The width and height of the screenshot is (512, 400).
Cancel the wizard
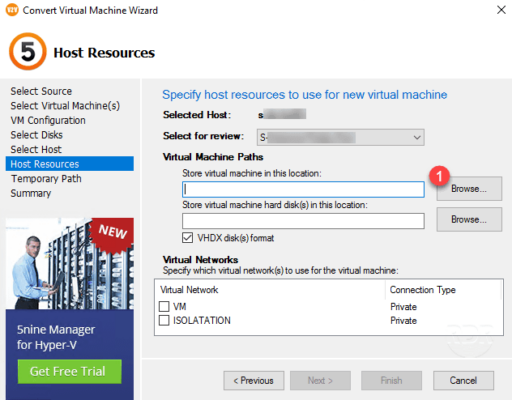[x=463, y=380]
